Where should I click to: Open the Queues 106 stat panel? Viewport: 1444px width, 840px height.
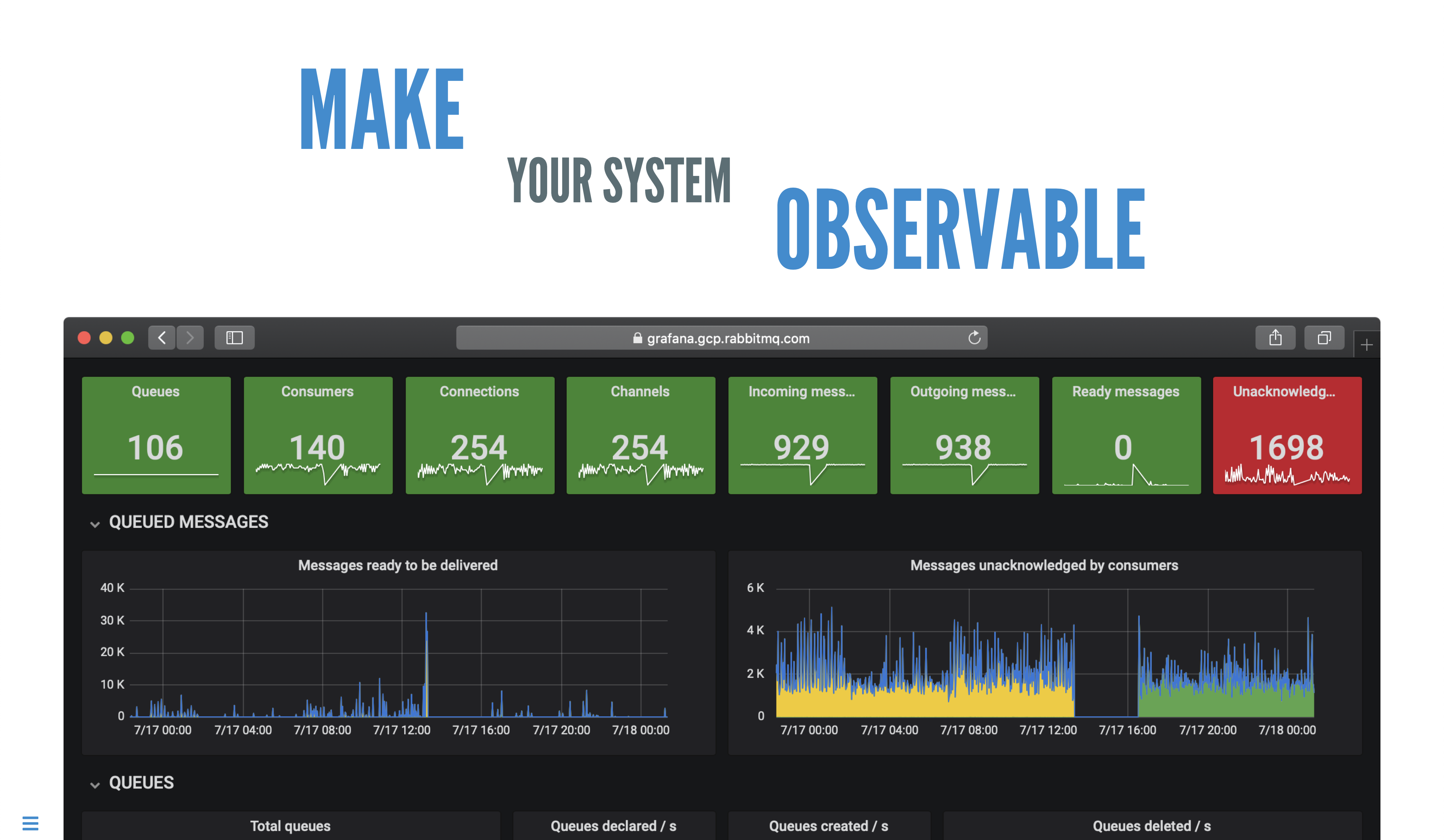click(156, 435)
